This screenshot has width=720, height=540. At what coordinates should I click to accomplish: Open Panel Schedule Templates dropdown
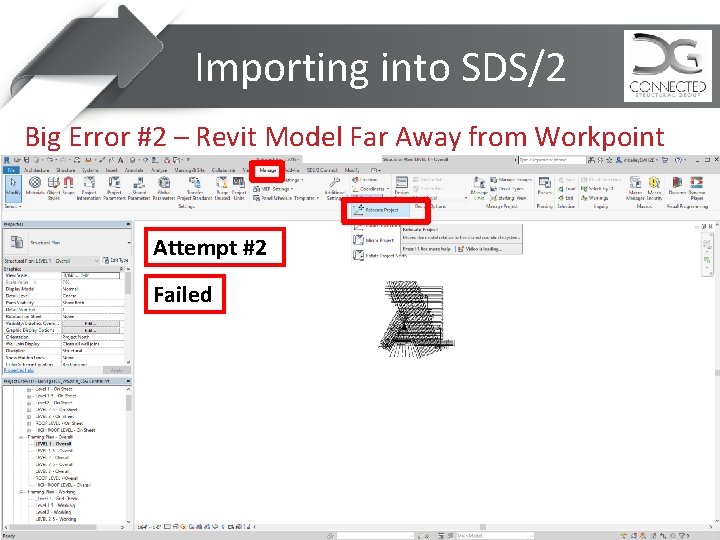(286, 198)
